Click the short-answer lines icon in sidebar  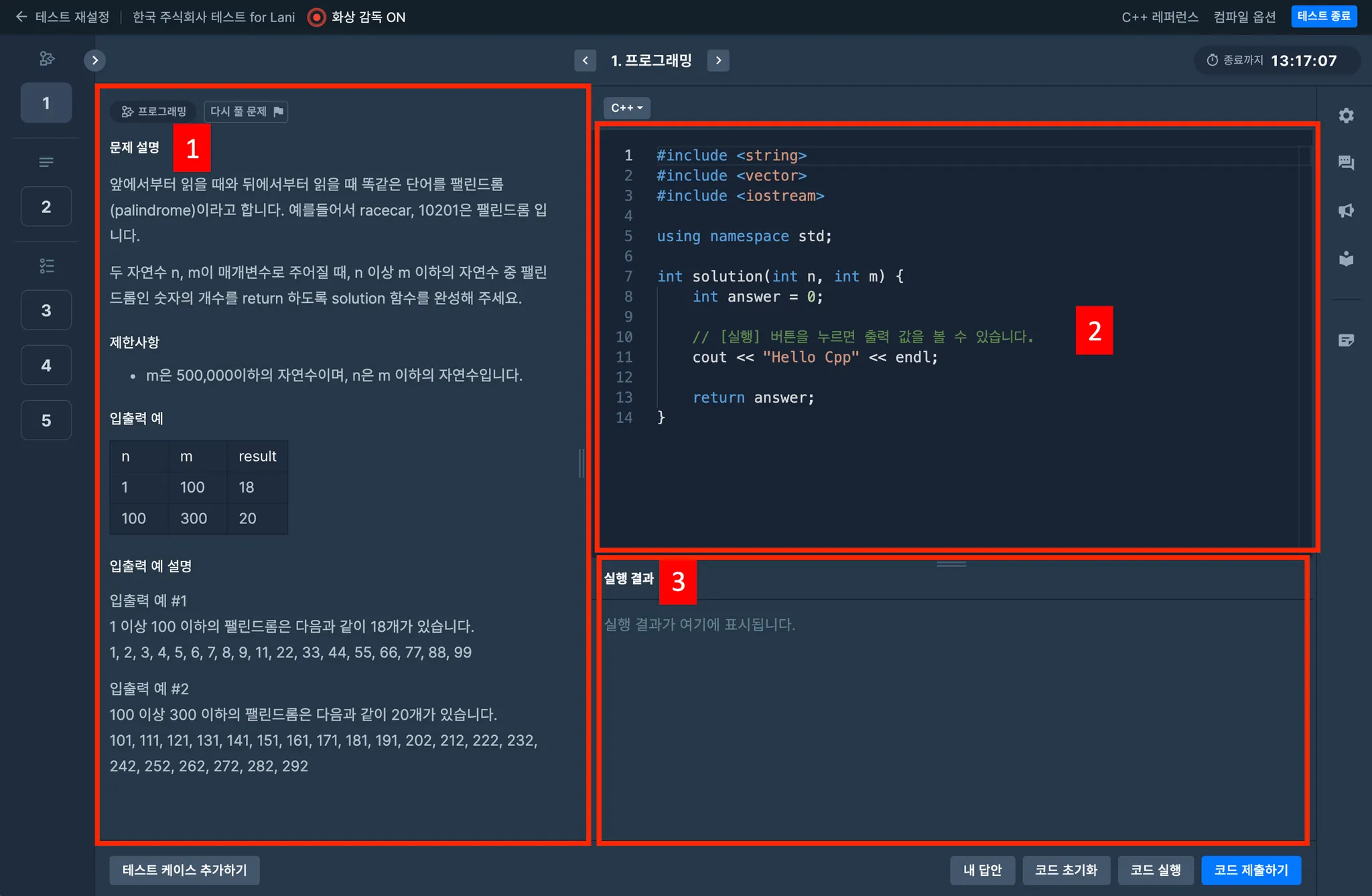46,162
